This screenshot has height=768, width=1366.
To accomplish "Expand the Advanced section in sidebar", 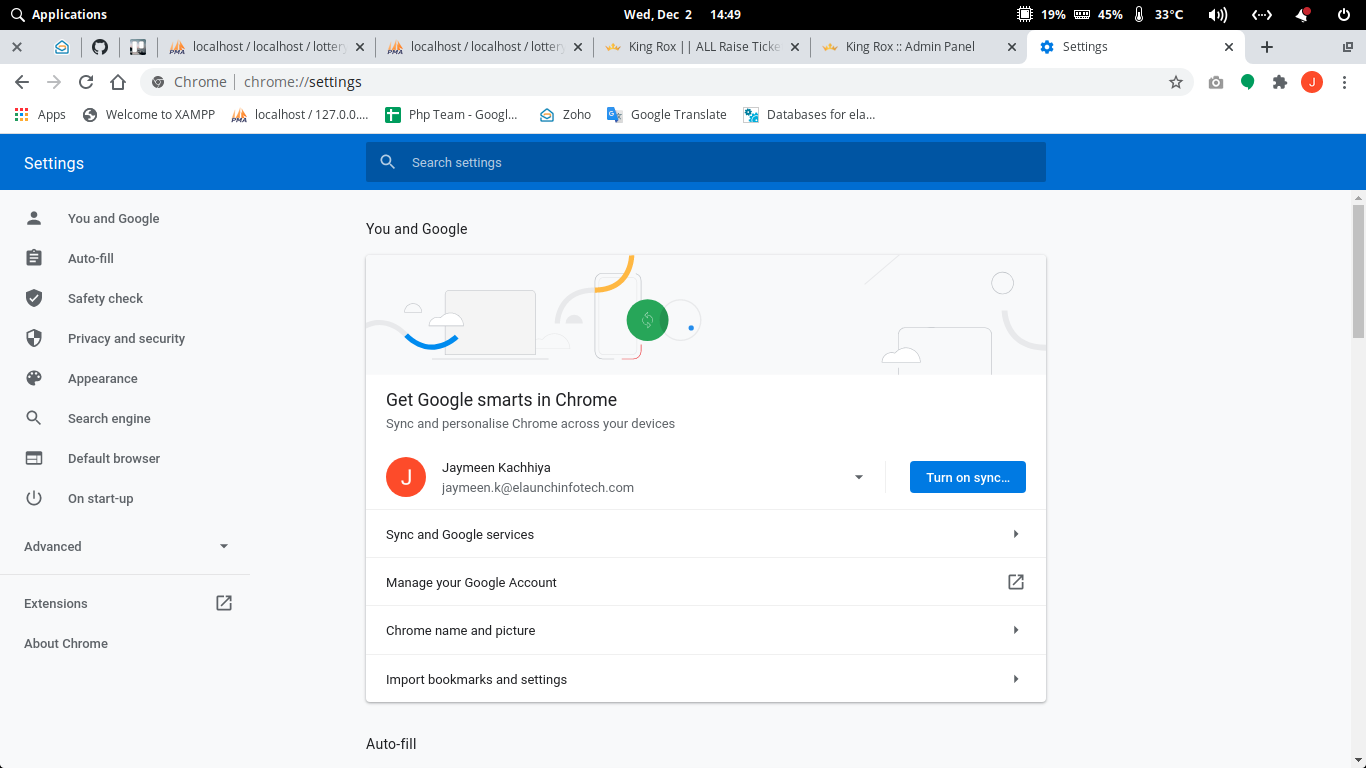I will [x=125, y=546].
